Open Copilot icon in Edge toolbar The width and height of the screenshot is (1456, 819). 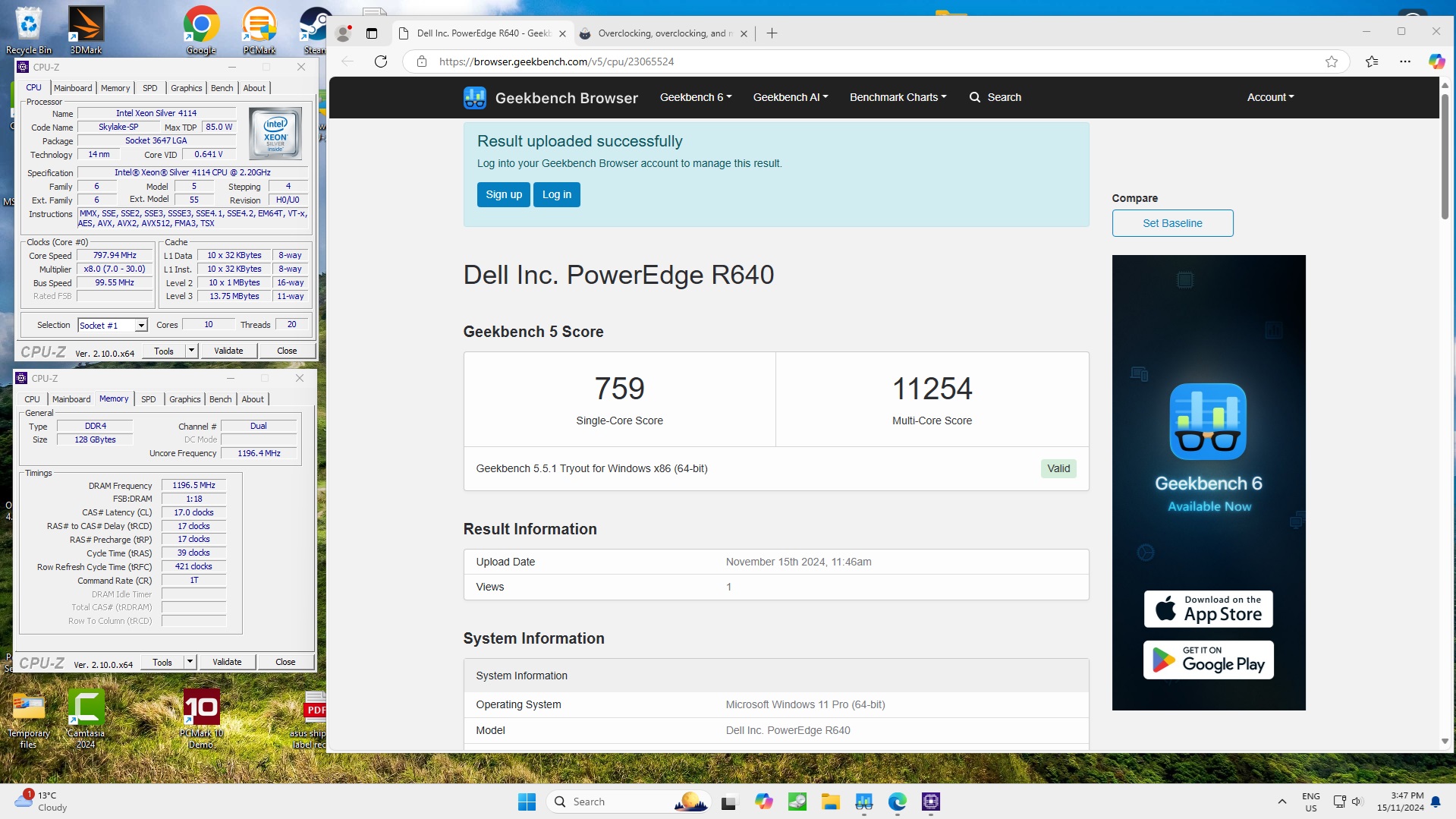tap(1436, 61)
